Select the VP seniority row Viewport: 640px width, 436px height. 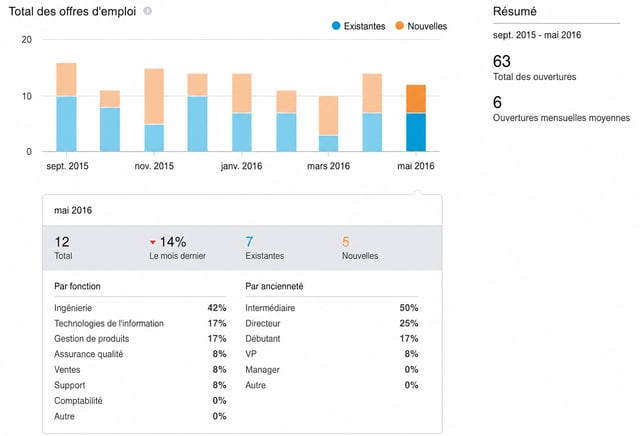tap(331, 354)
